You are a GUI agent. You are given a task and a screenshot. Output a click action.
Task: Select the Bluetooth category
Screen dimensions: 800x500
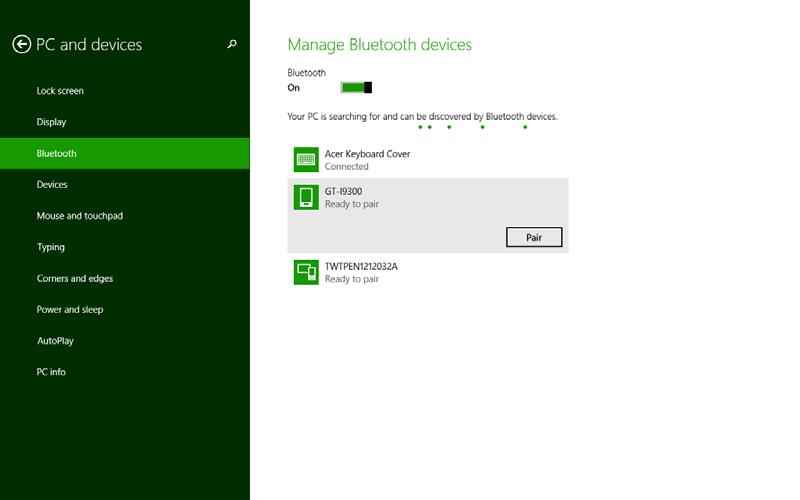(x=125, y=153)
